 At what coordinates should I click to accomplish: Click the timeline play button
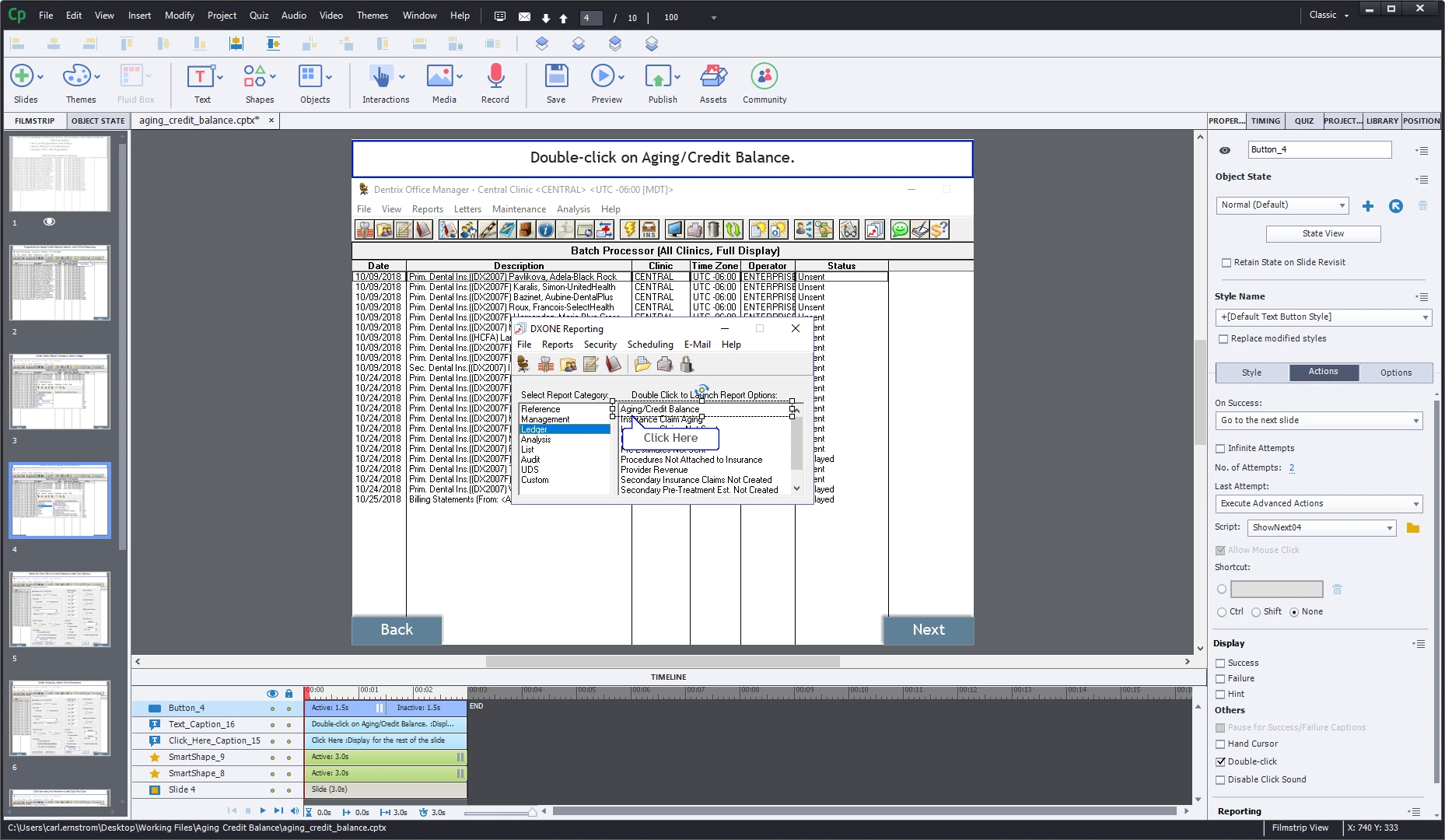(263, 811)
